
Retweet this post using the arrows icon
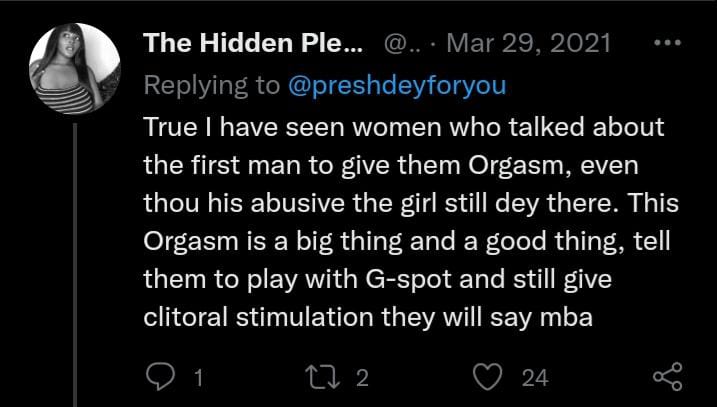click(324, 377)
